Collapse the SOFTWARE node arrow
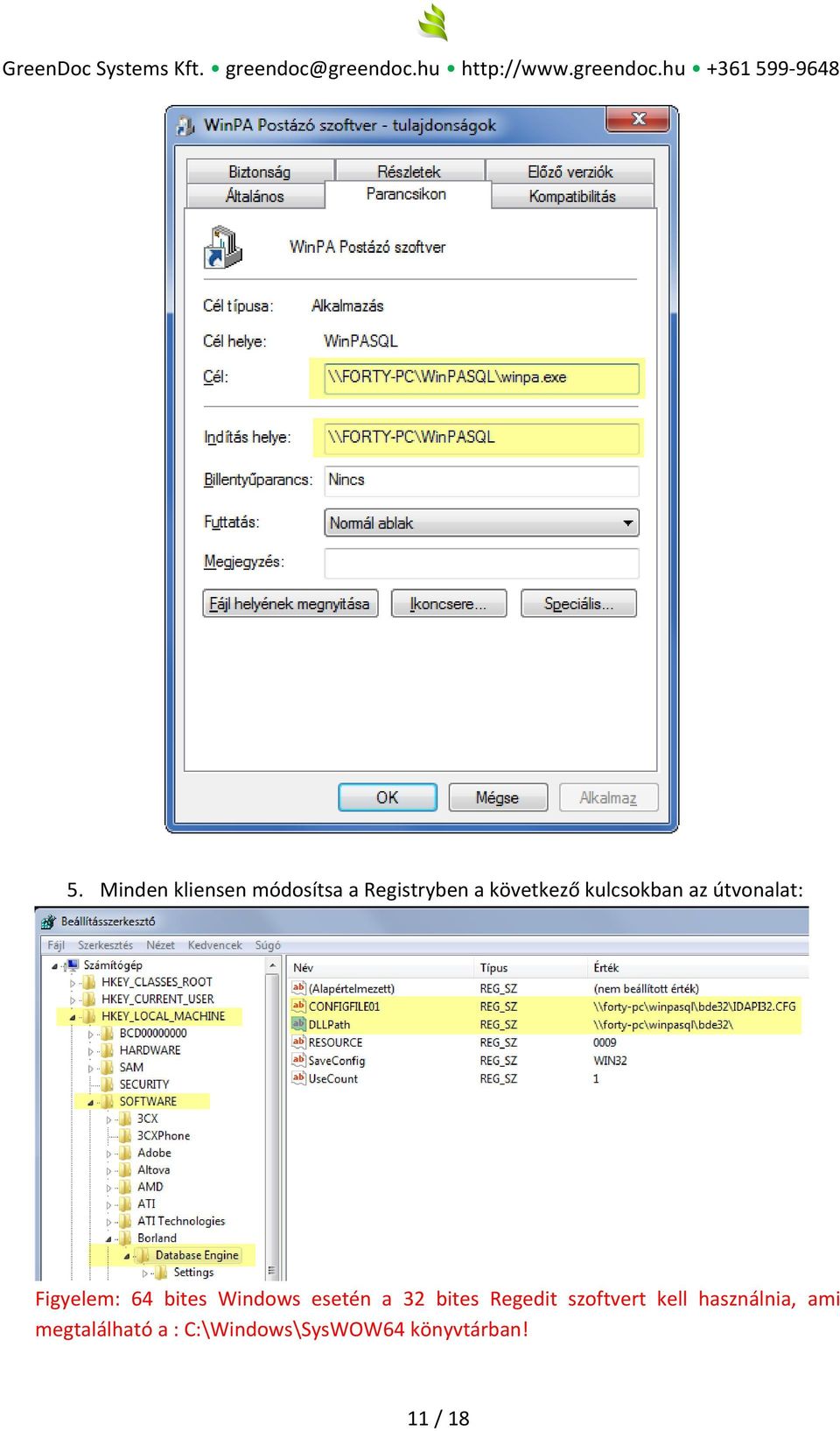This screenshot has height=1431, width=840. point(90,1102)
